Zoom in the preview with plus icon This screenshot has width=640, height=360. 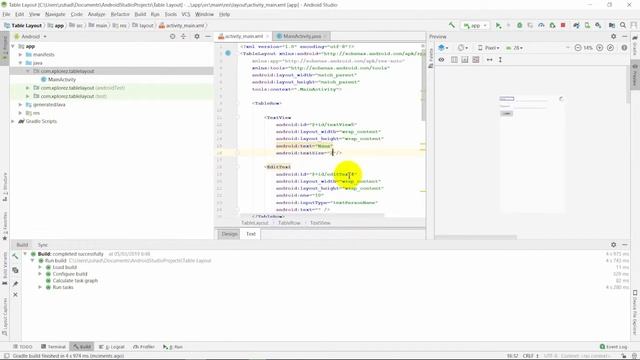point(600,48)
